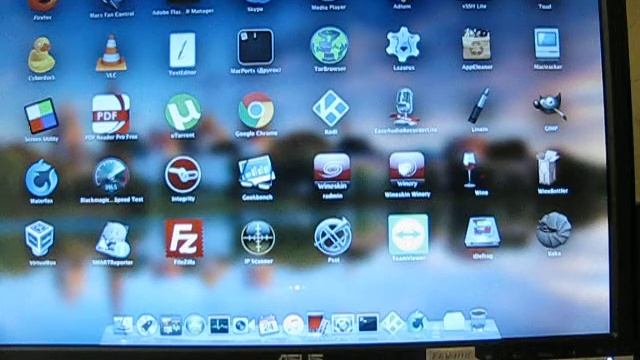640x360 pixels.
Task: Launch VLC media player
Action: point(111,53)
